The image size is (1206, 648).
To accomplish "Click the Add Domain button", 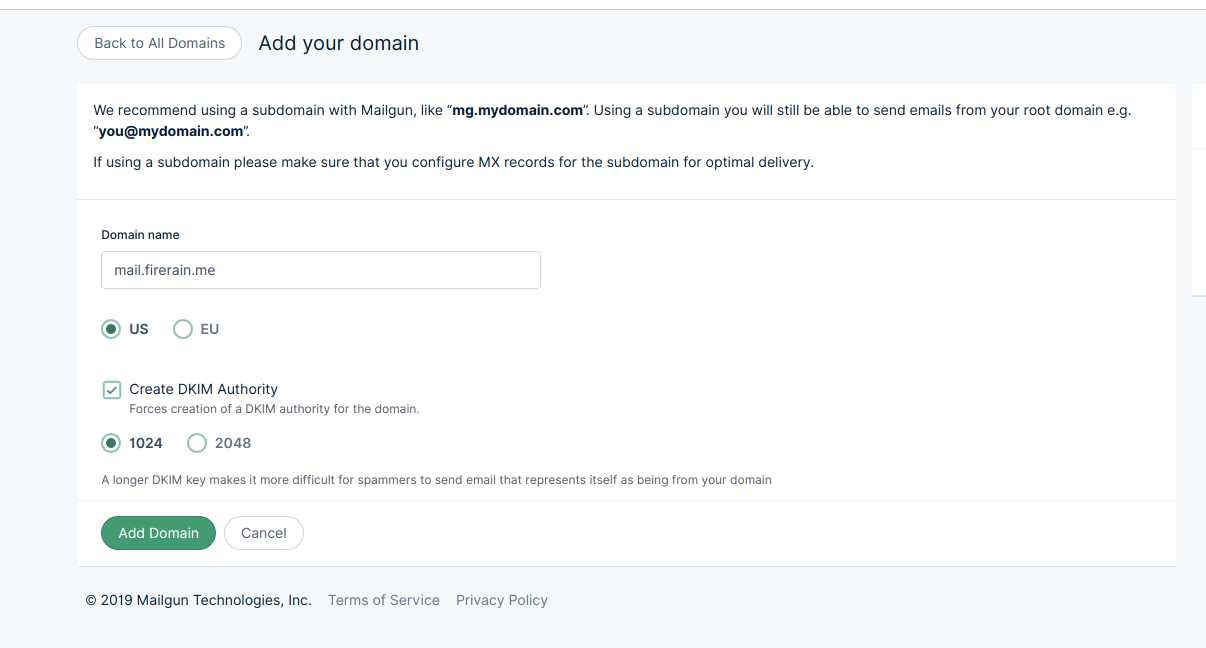I will click(158, 533).
